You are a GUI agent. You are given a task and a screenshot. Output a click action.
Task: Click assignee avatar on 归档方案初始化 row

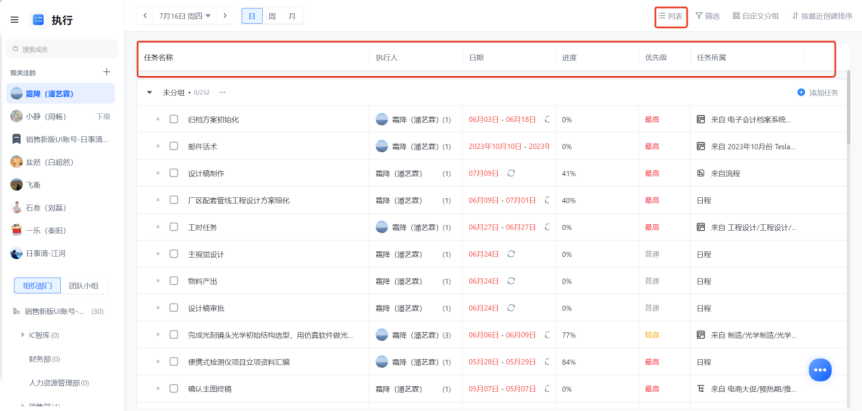point(382,119)
